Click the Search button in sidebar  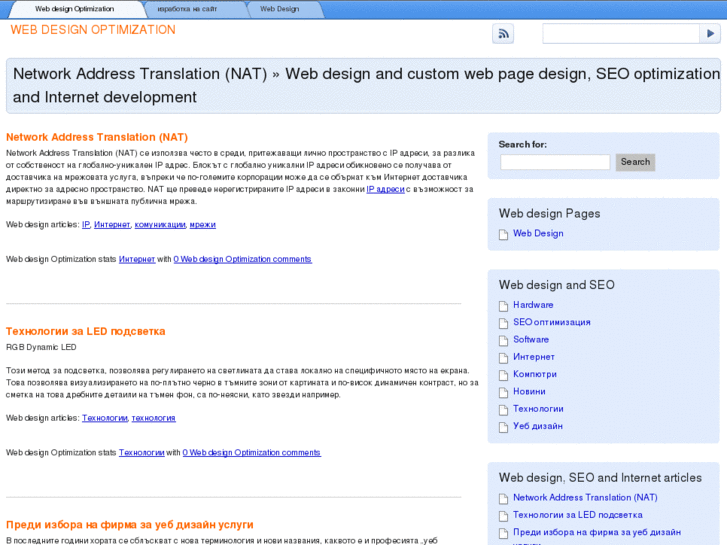635,162
